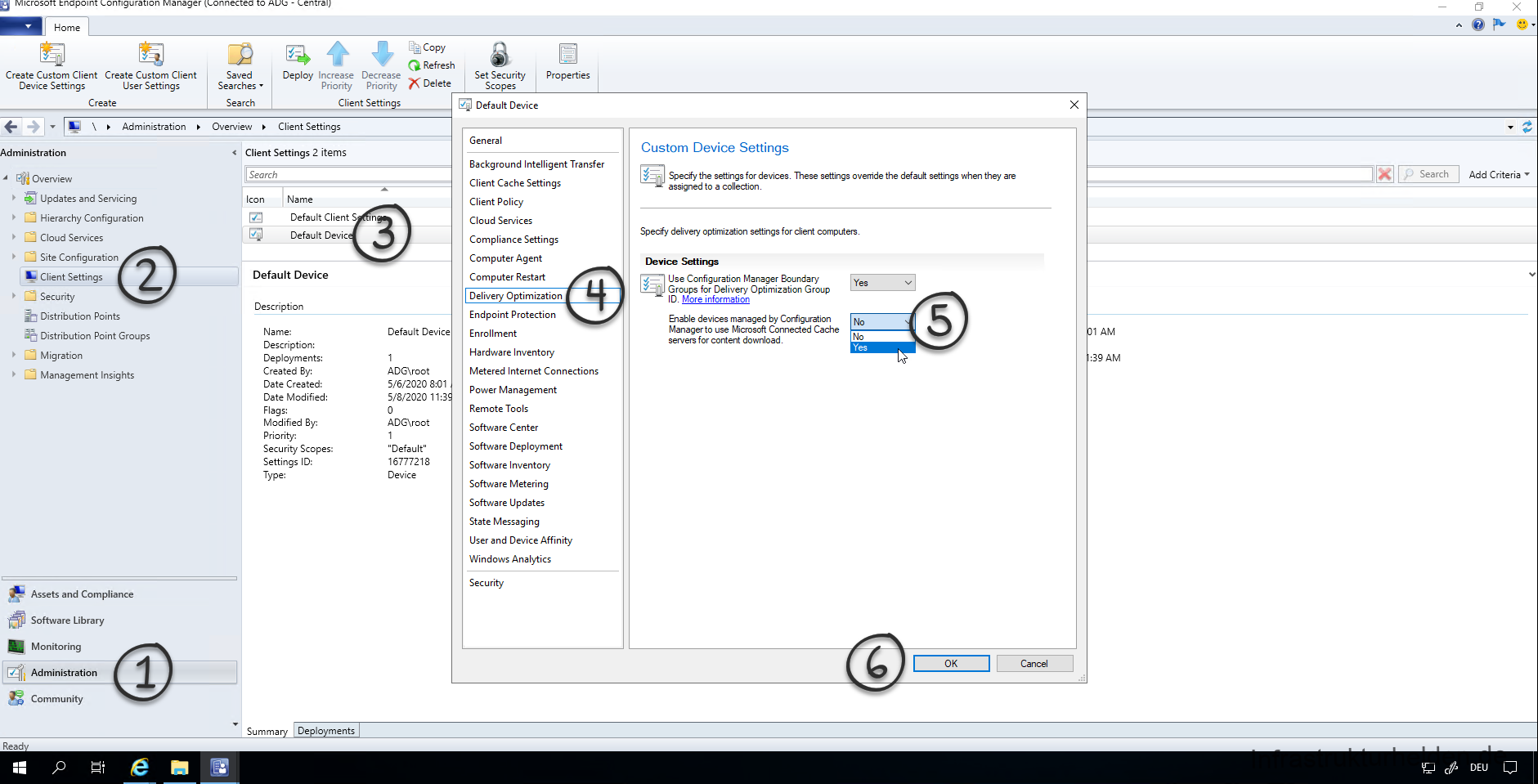1538x784 pixels.
Task: Click the Name column header
Action: tap(366, 199)
